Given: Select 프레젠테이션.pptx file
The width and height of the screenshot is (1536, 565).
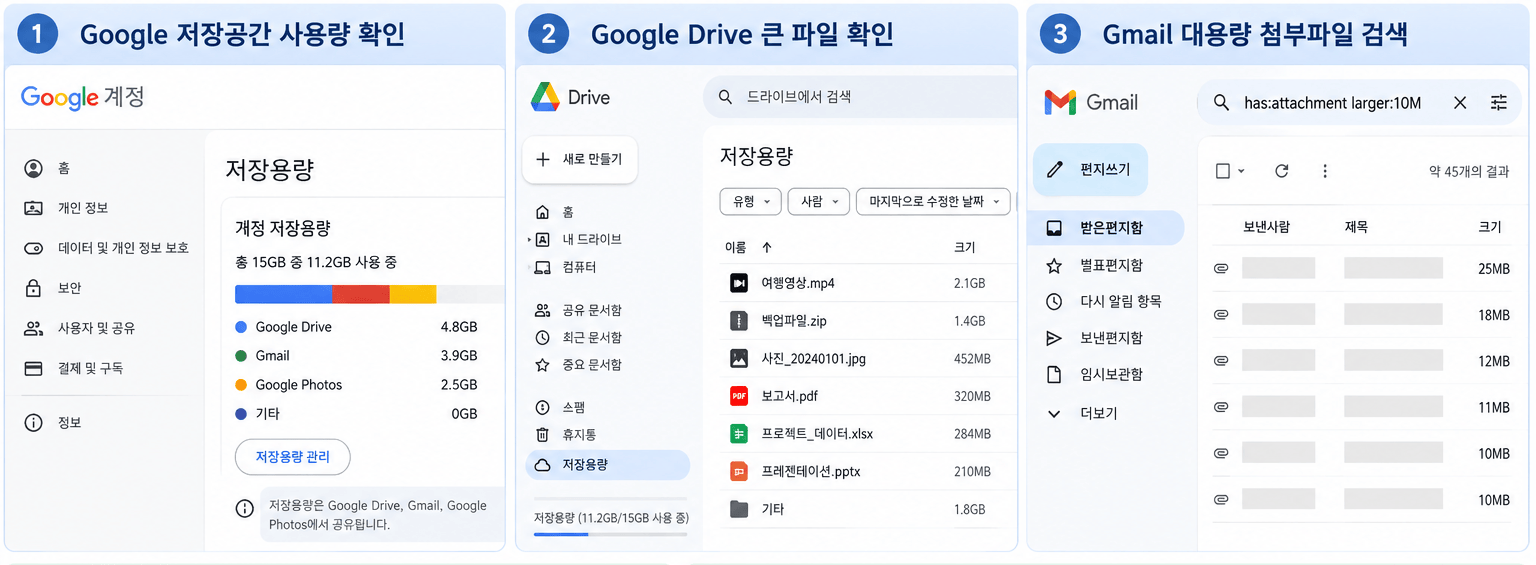Looking at the screenshot, I should click(866, 471).
